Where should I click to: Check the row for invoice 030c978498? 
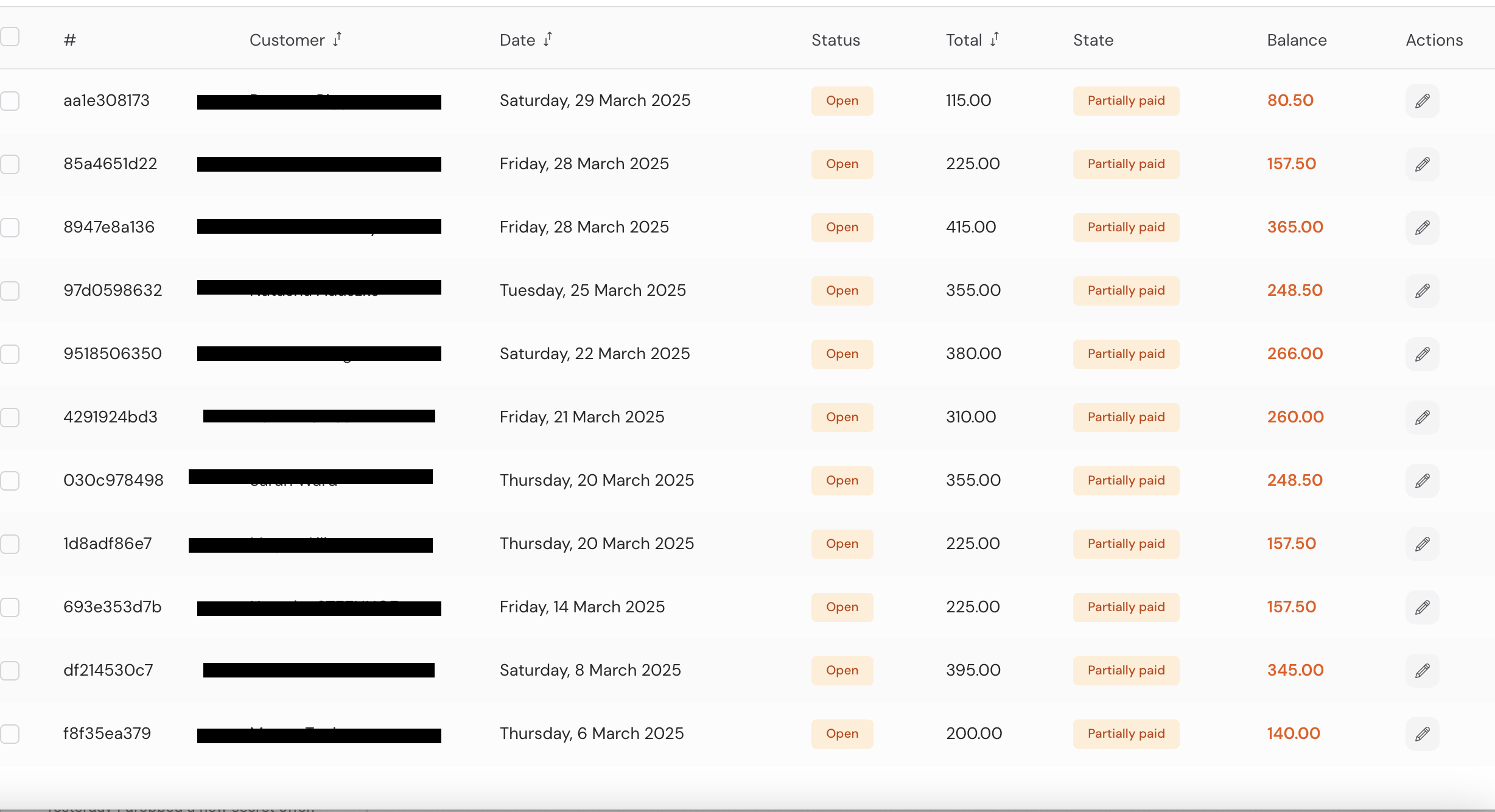[x=10, y=481]
